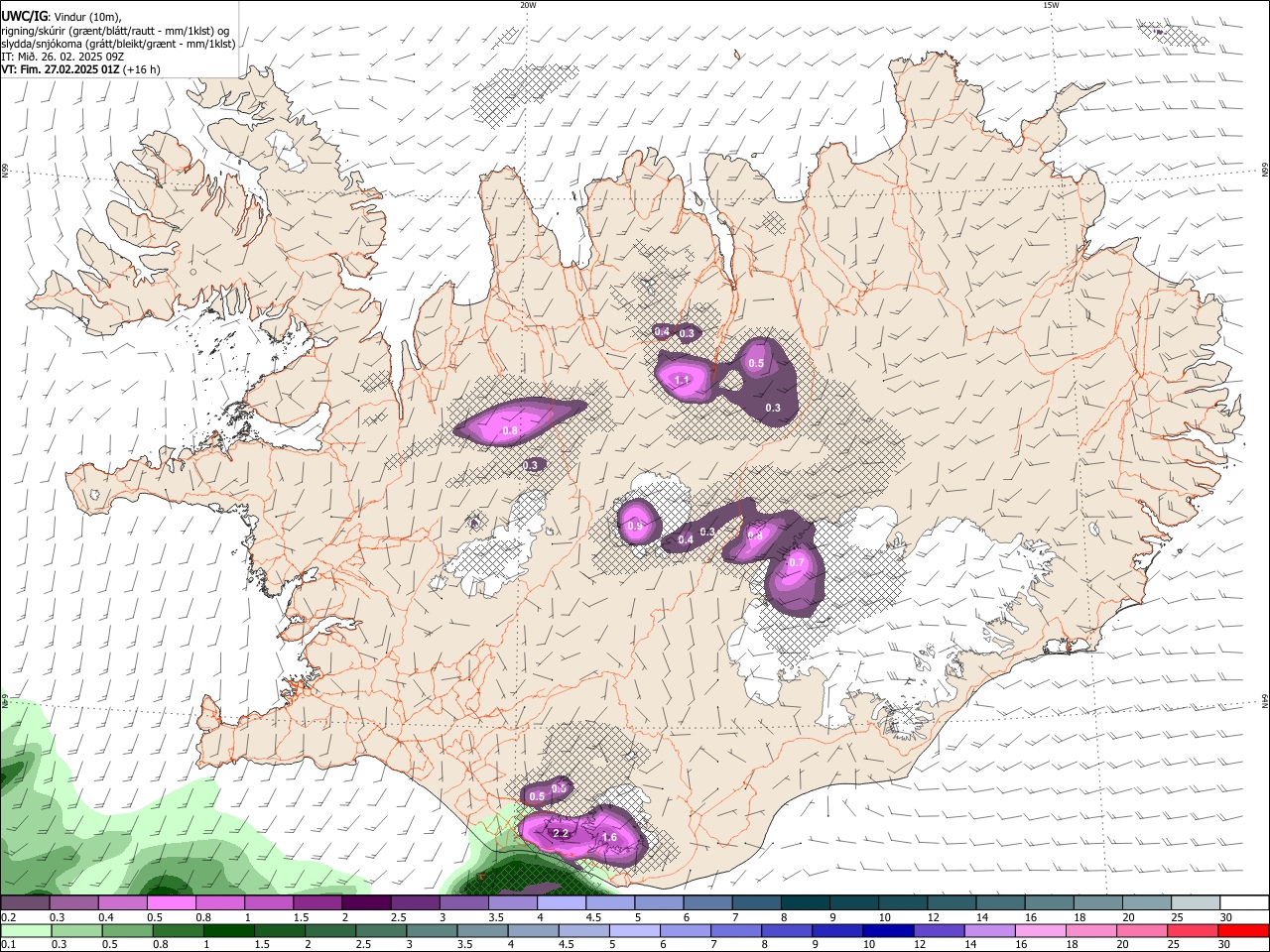The width and height of the screenshot is (1270, 952).
Task: Click the 1.1 snowfall value label
Action: tap(683, 380)
